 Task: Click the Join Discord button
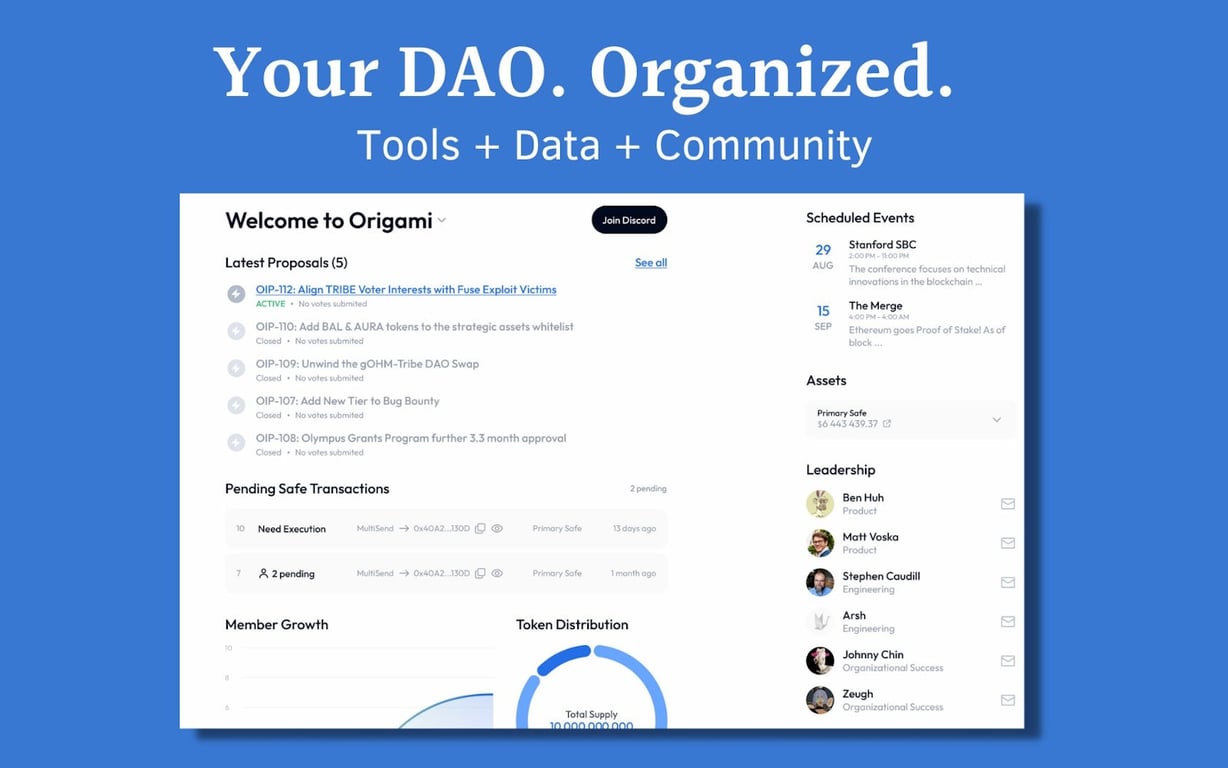point(629,220)
